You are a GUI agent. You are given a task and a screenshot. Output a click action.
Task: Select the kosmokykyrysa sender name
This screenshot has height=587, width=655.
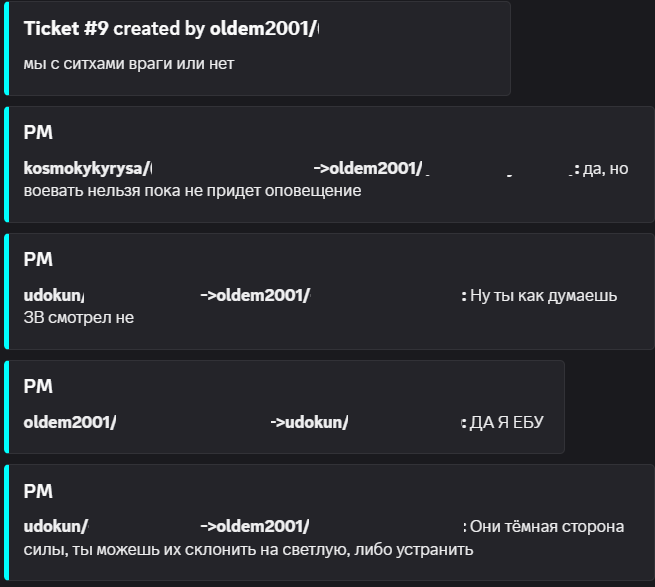(x=88, y=168)
